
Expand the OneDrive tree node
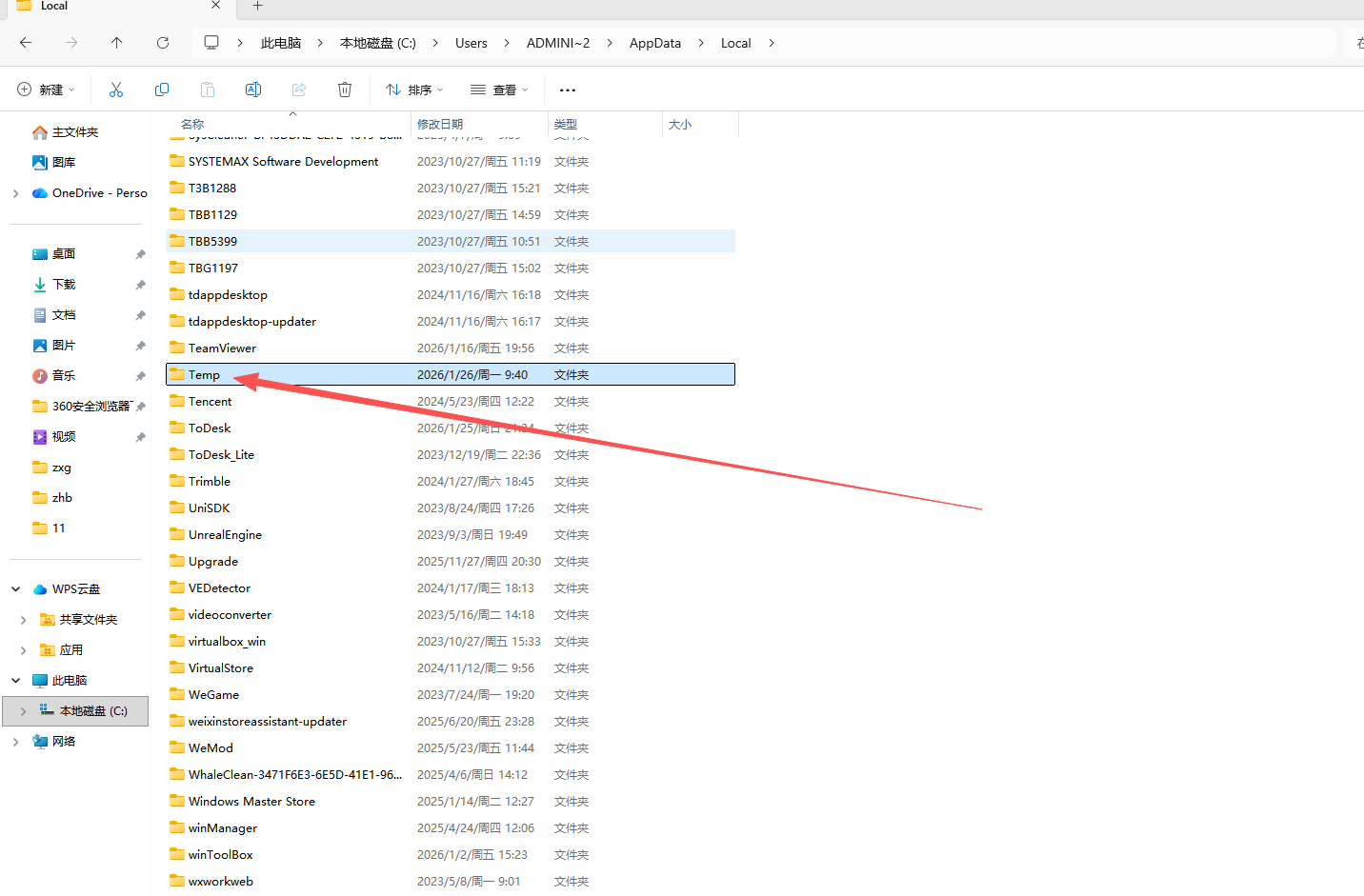pyautogui.click(x=16, y=193)
